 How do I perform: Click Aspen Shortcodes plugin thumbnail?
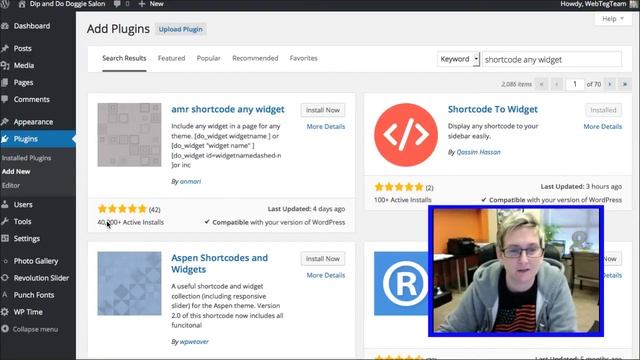(129, 283)
